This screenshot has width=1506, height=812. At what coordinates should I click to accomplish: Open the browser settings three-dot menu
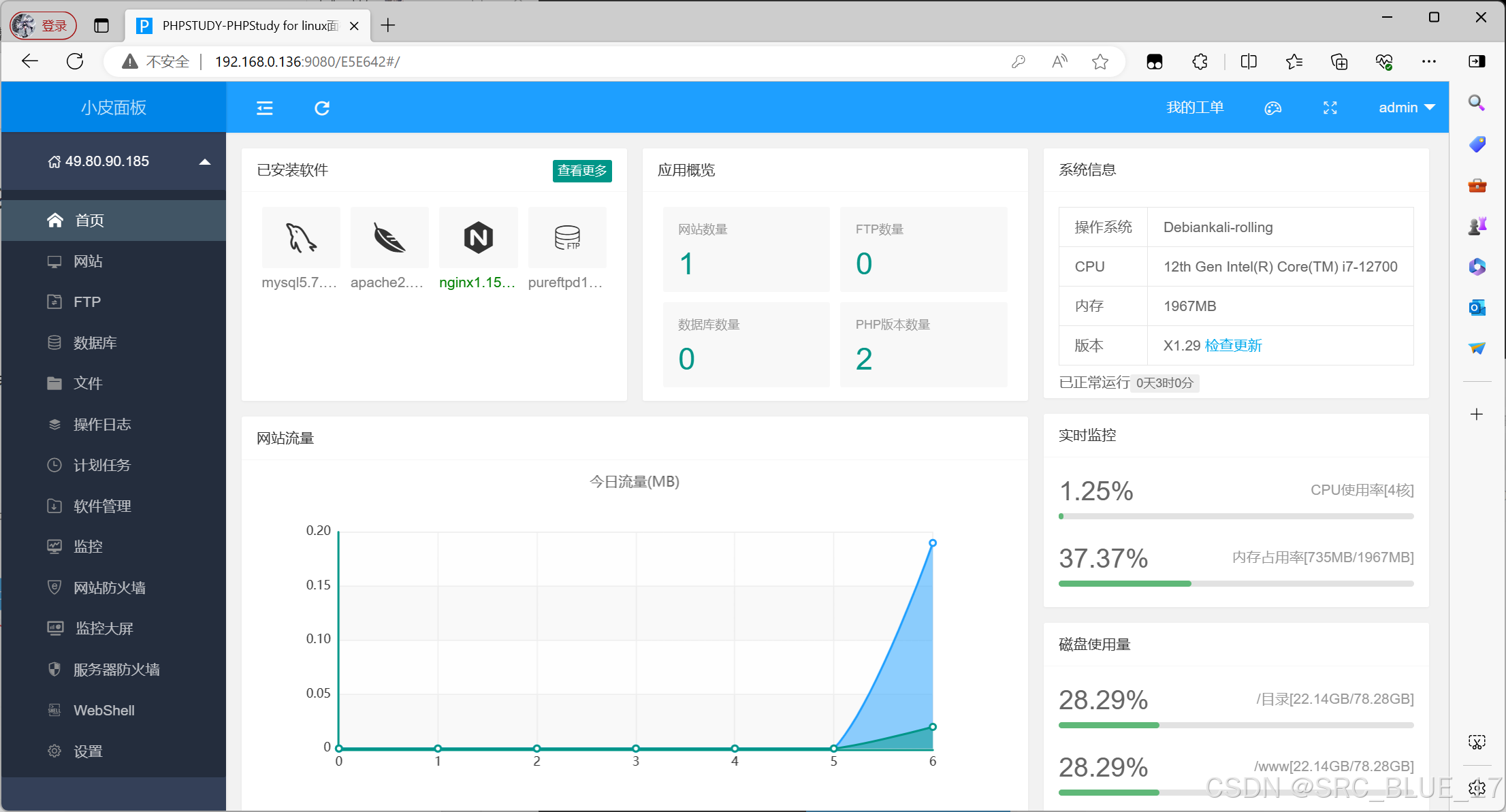pyautogui.click(x=1428, y=61)
